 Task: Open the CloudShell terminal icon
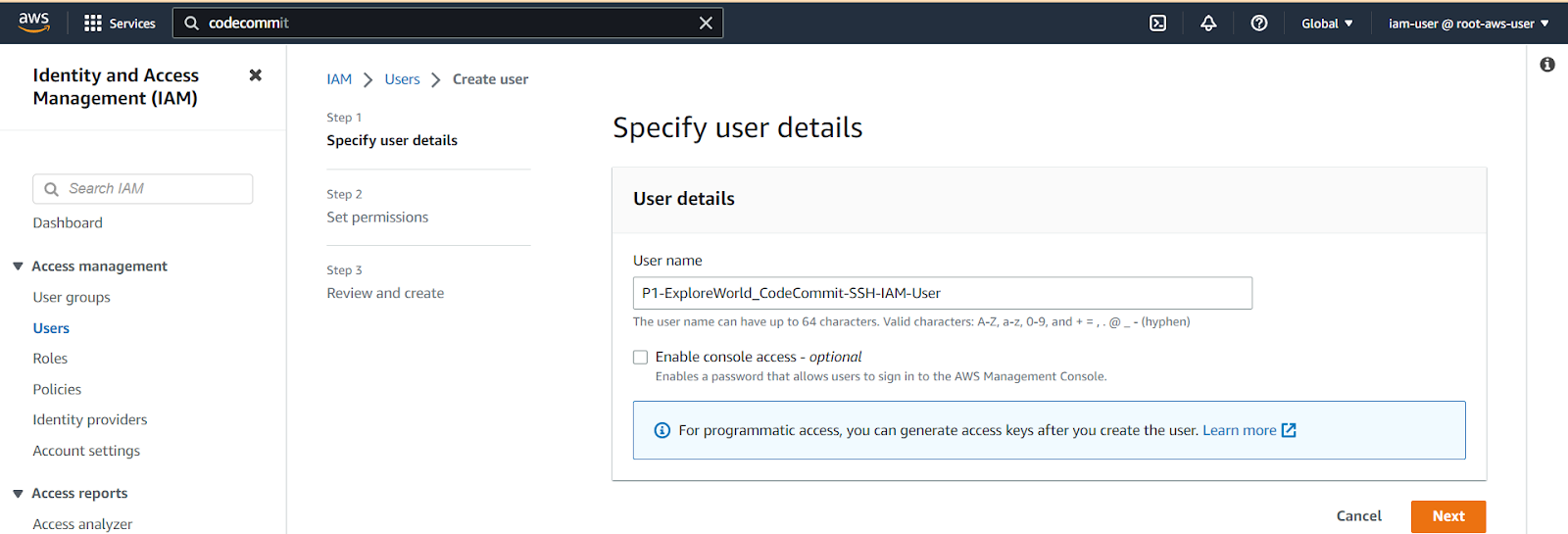point(1157,24)
